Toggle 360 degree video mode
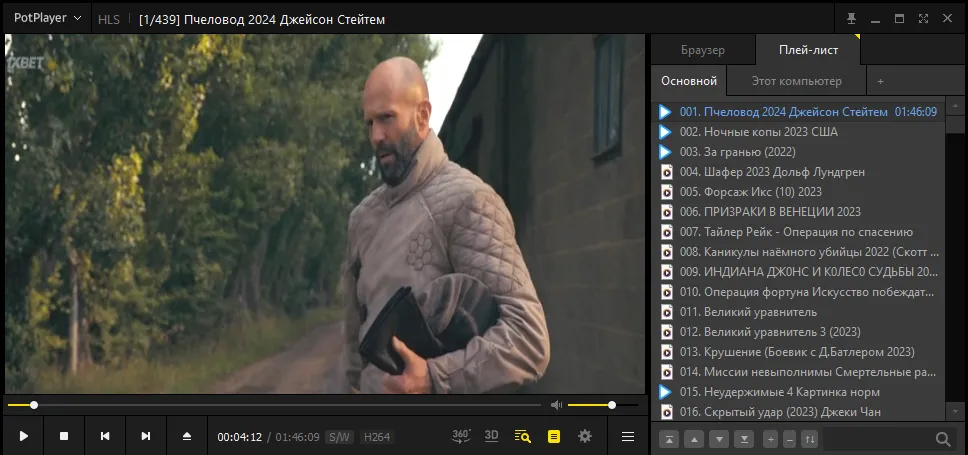The height and width of the screenshot is (455, 968). (461, 436)
